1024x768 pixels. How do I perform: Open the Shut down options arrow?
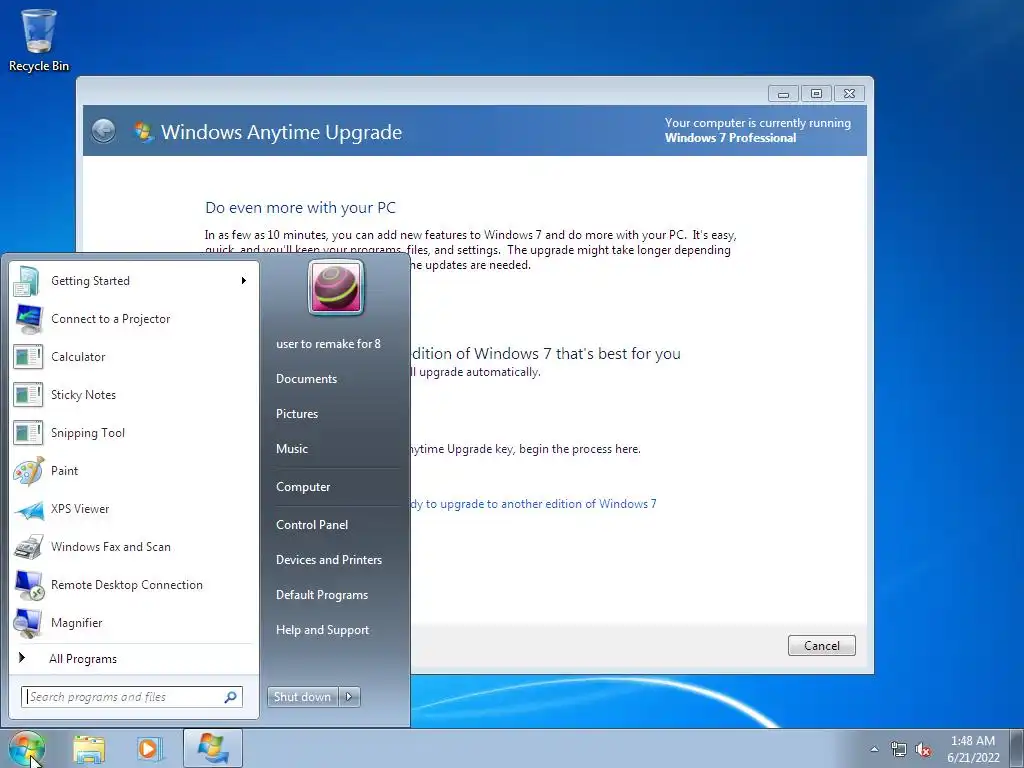pyautogui.click(x=349, y=697)
